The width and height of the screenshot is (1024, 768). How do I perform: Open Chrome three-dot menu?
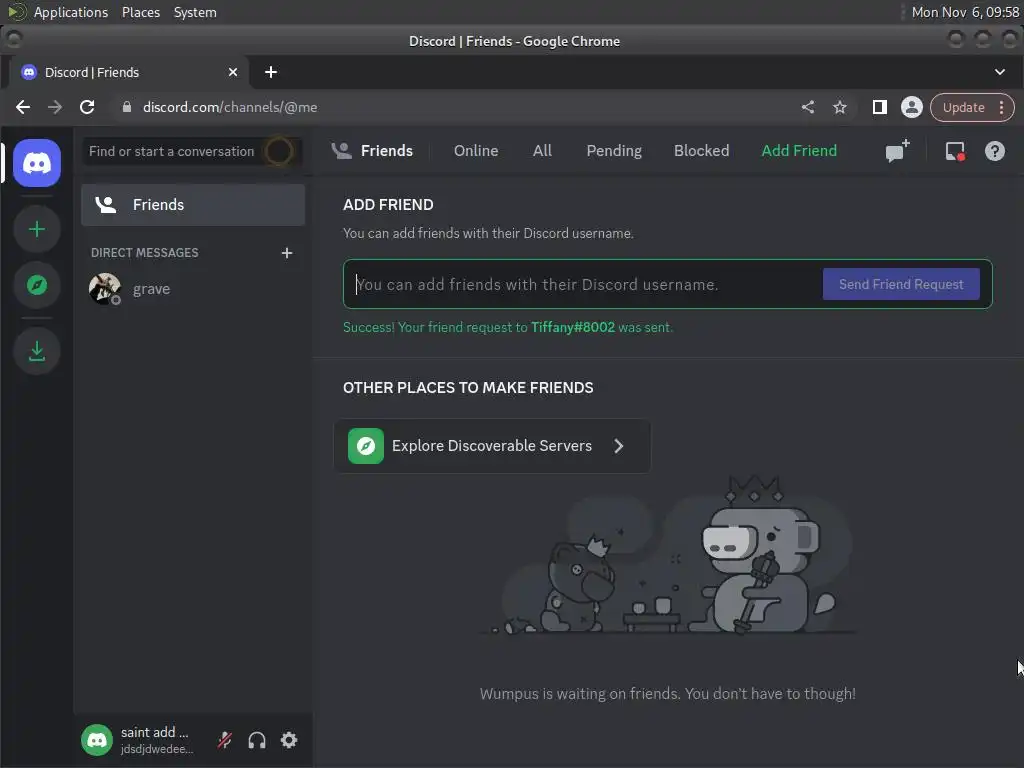click(1002, 107)
